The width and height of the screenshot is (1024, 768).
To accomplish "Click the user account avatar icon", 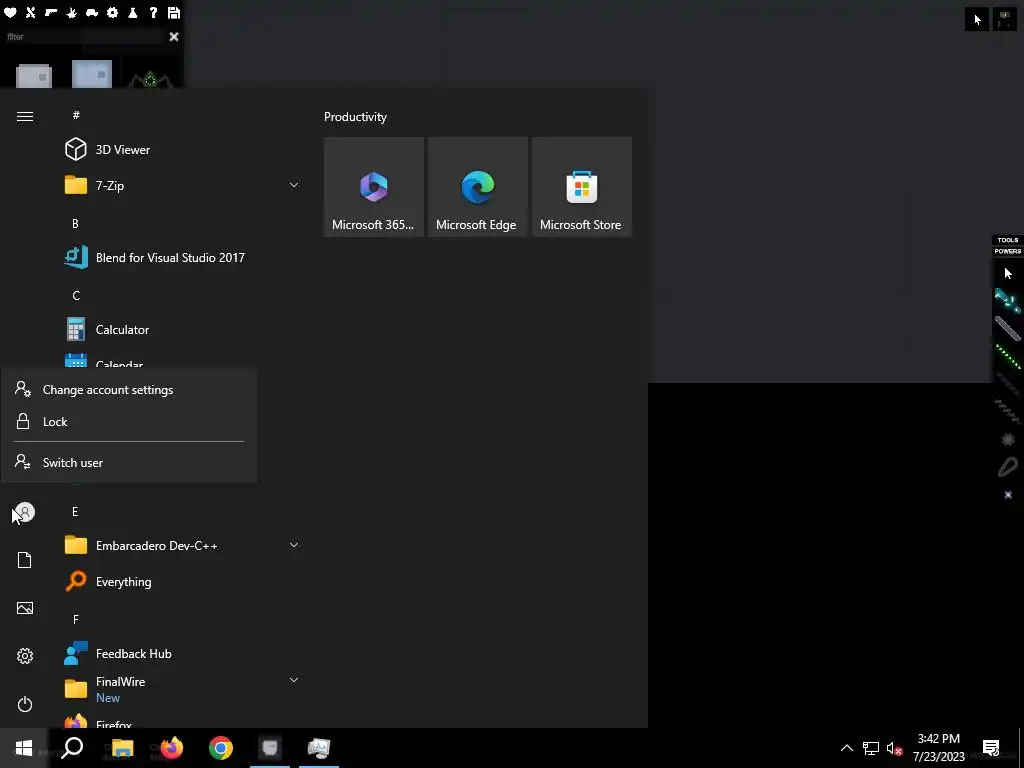I will (25, 512).
